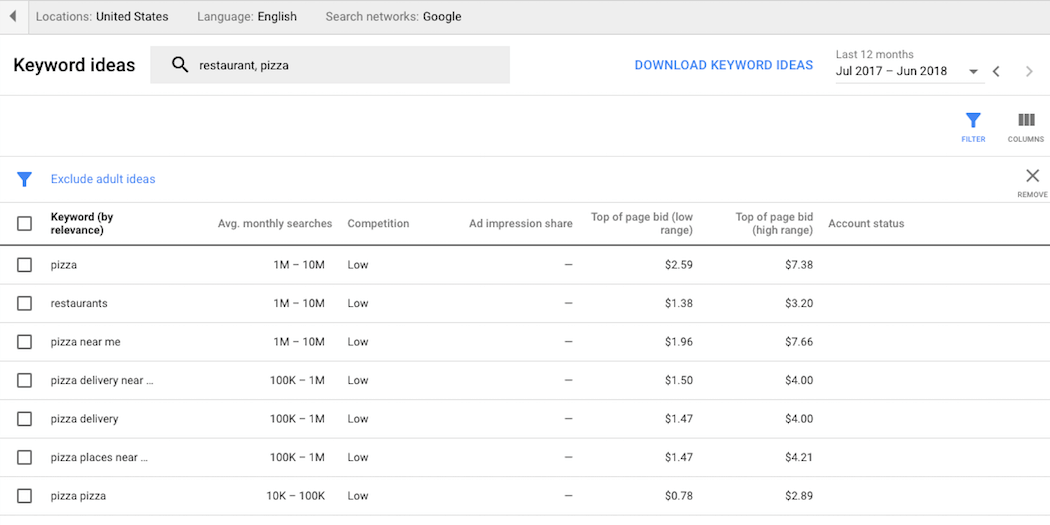The image size is (1050, 525).
Task: Click the keyword search field with 'restaurant, pizza'
Action: click(340, 65)
